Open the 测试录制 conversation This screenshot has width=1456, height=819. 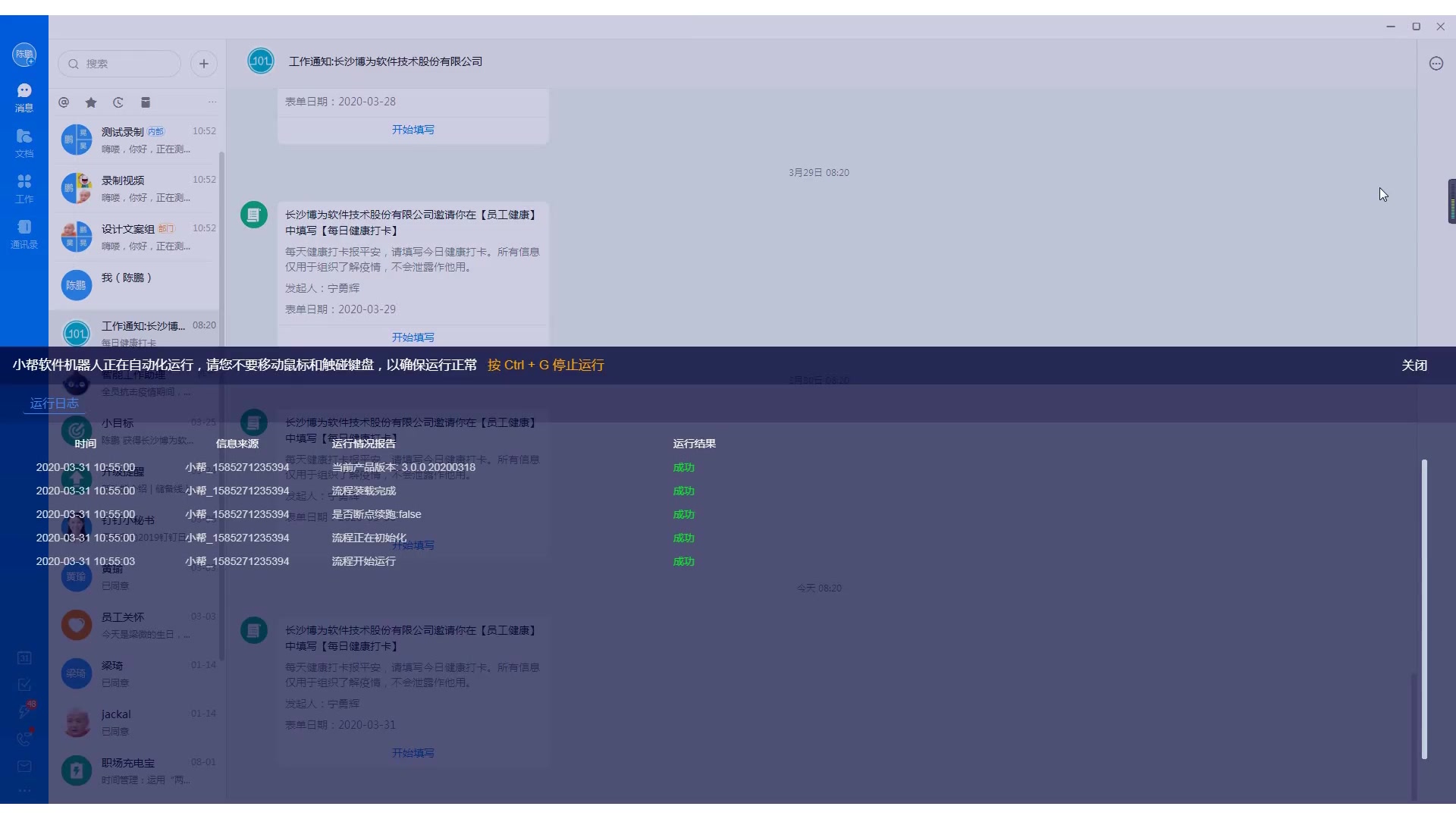coord(135,140)
